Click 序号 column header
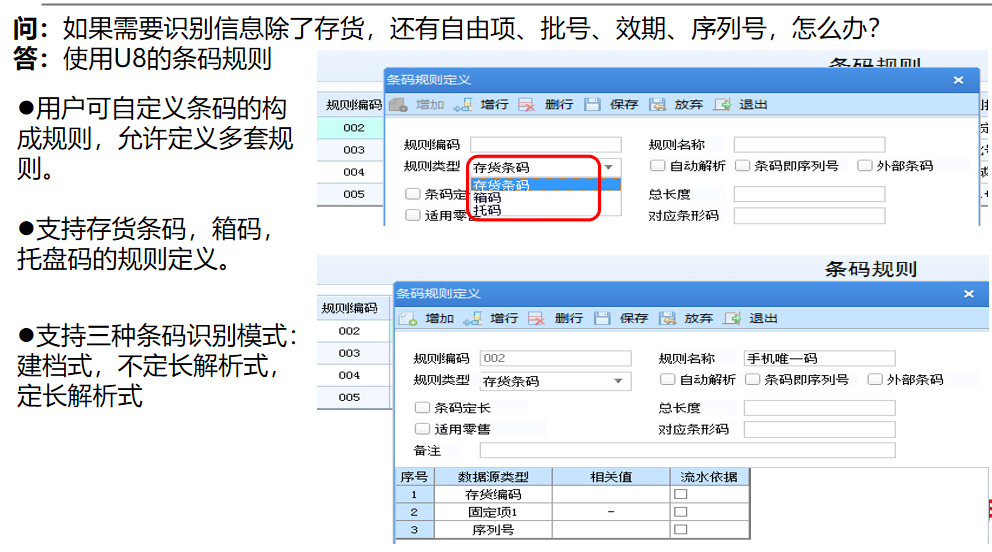The height and width of the screenshot is (552, 992). pos(414,477)
